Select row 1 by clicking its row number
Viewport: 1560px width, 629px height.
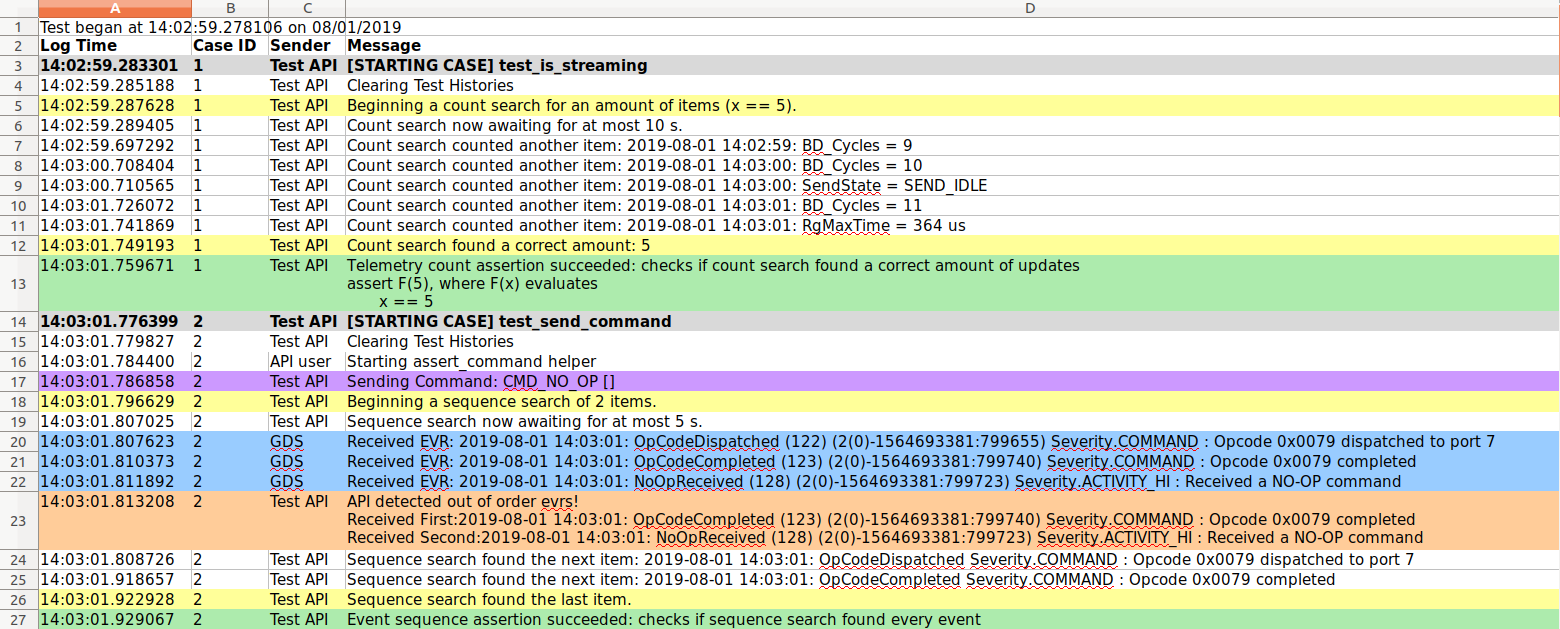[x=18, y=26]
